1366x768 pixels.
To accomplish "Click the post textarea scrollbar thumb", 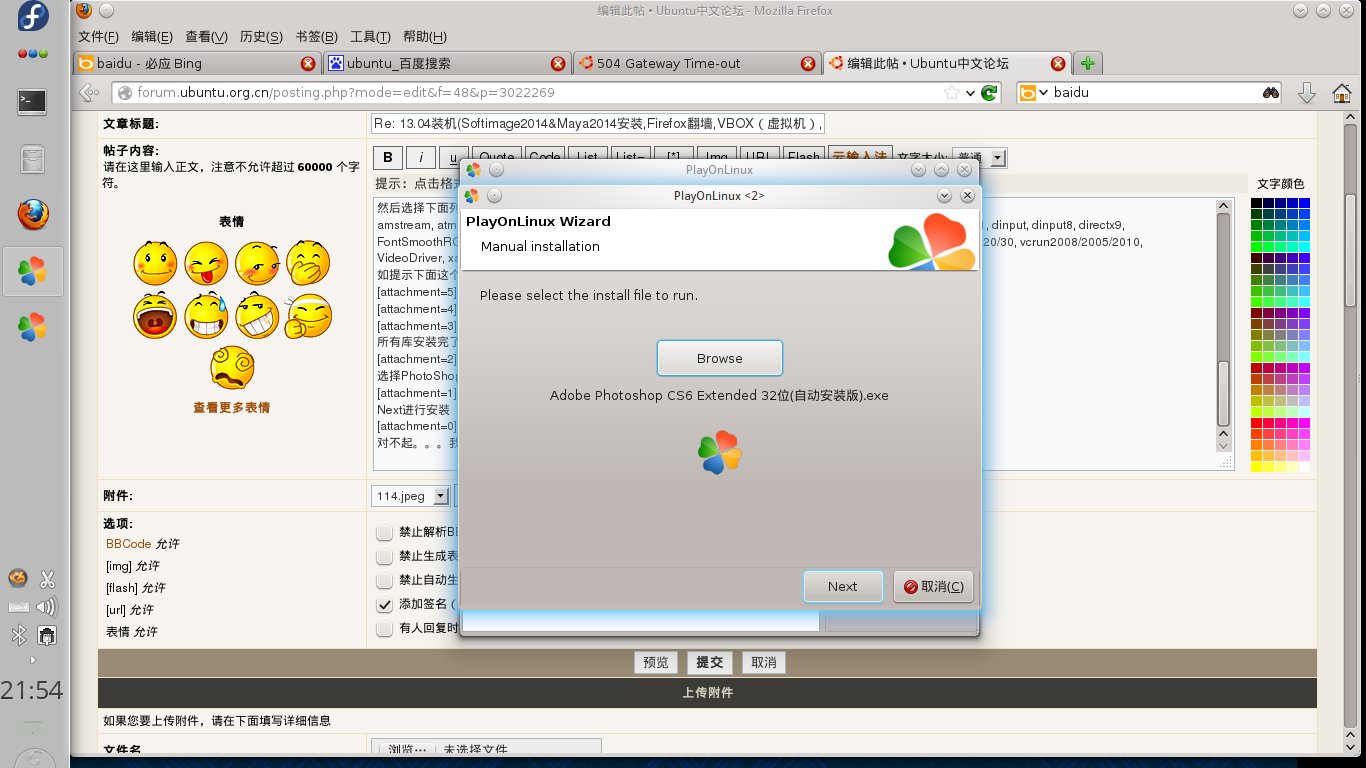I will [1223, 392].
